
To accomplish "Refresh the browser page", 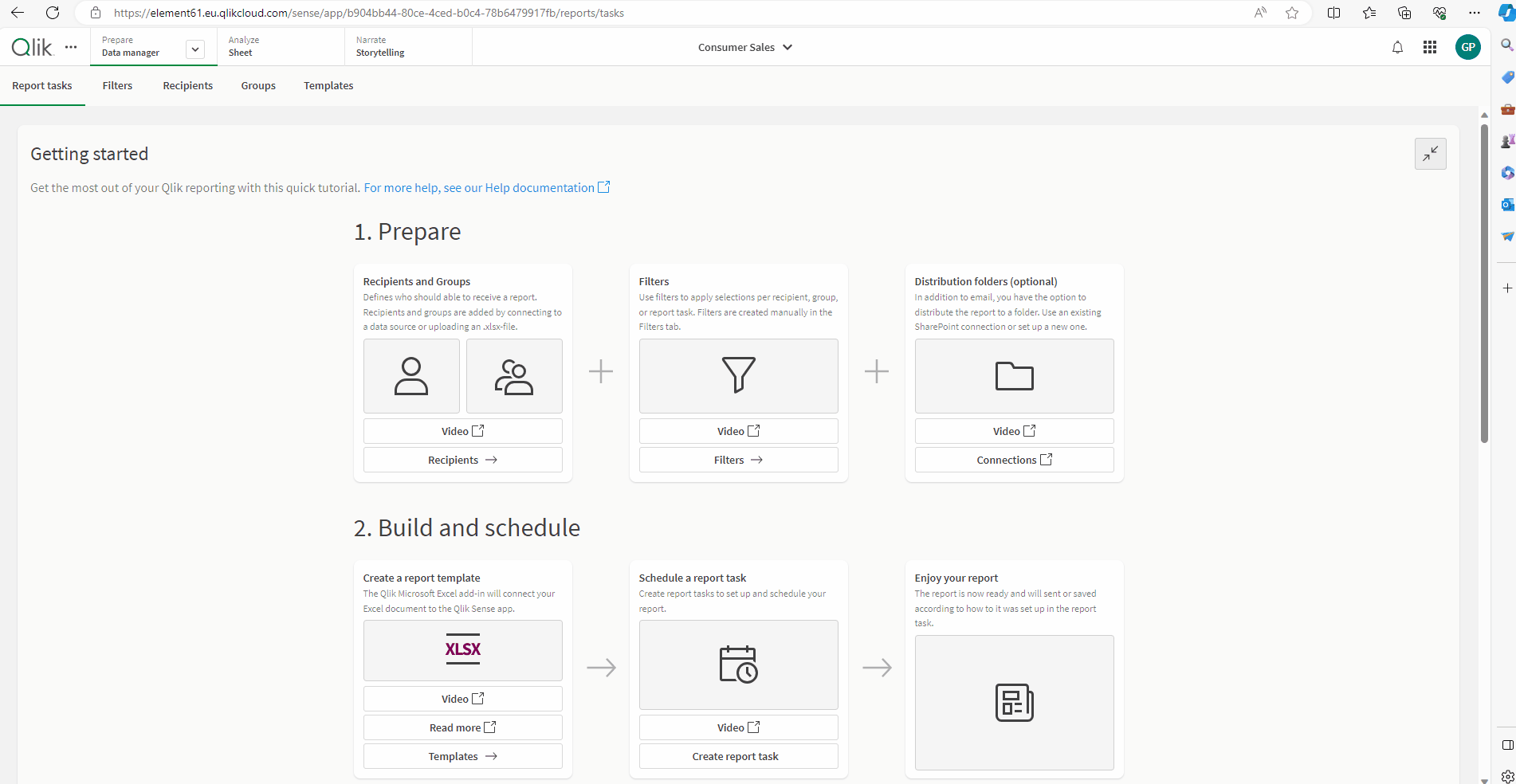I will pos(53,13).
